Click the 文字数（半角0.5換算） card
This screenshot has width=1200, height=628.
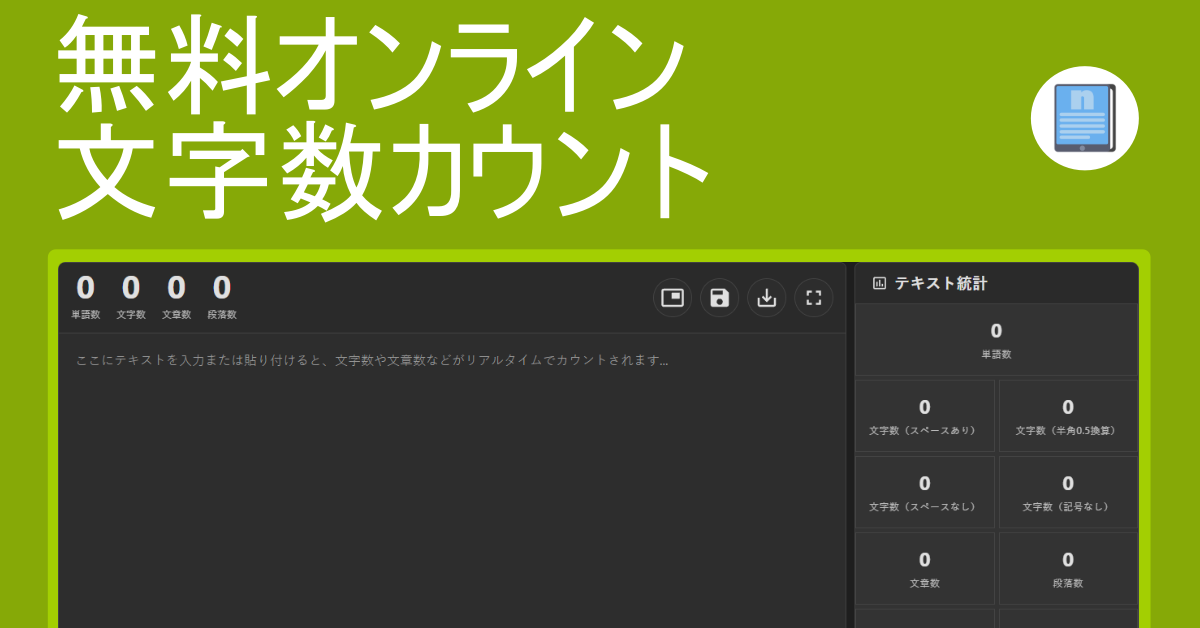point(1068,417)
